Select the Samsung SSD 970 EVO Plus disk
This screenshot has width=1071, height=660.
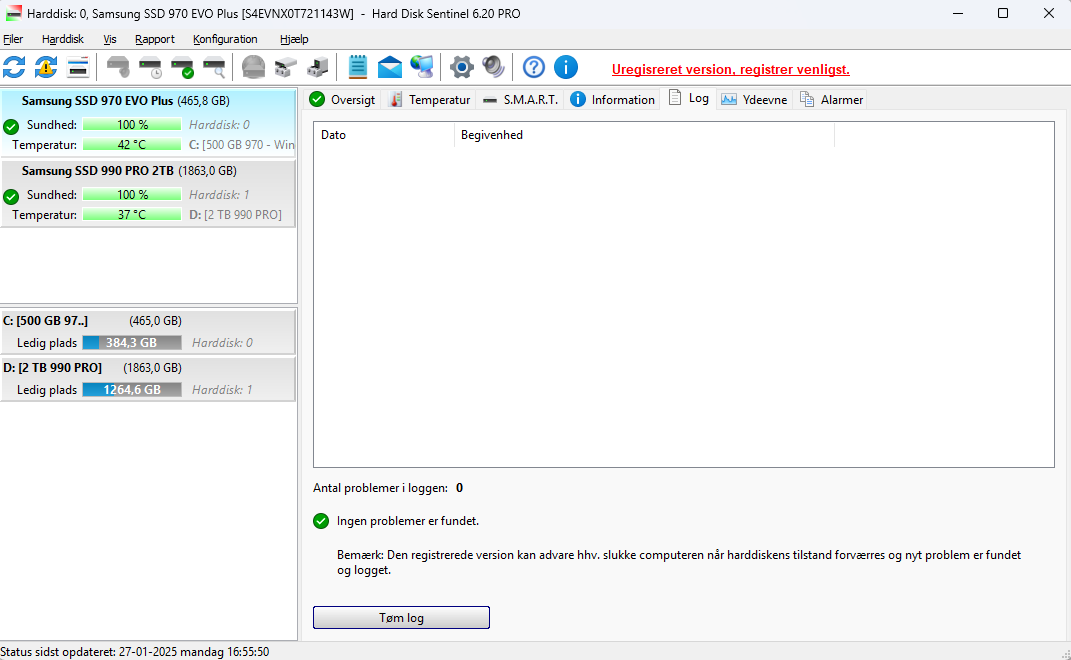pos(148,122)
